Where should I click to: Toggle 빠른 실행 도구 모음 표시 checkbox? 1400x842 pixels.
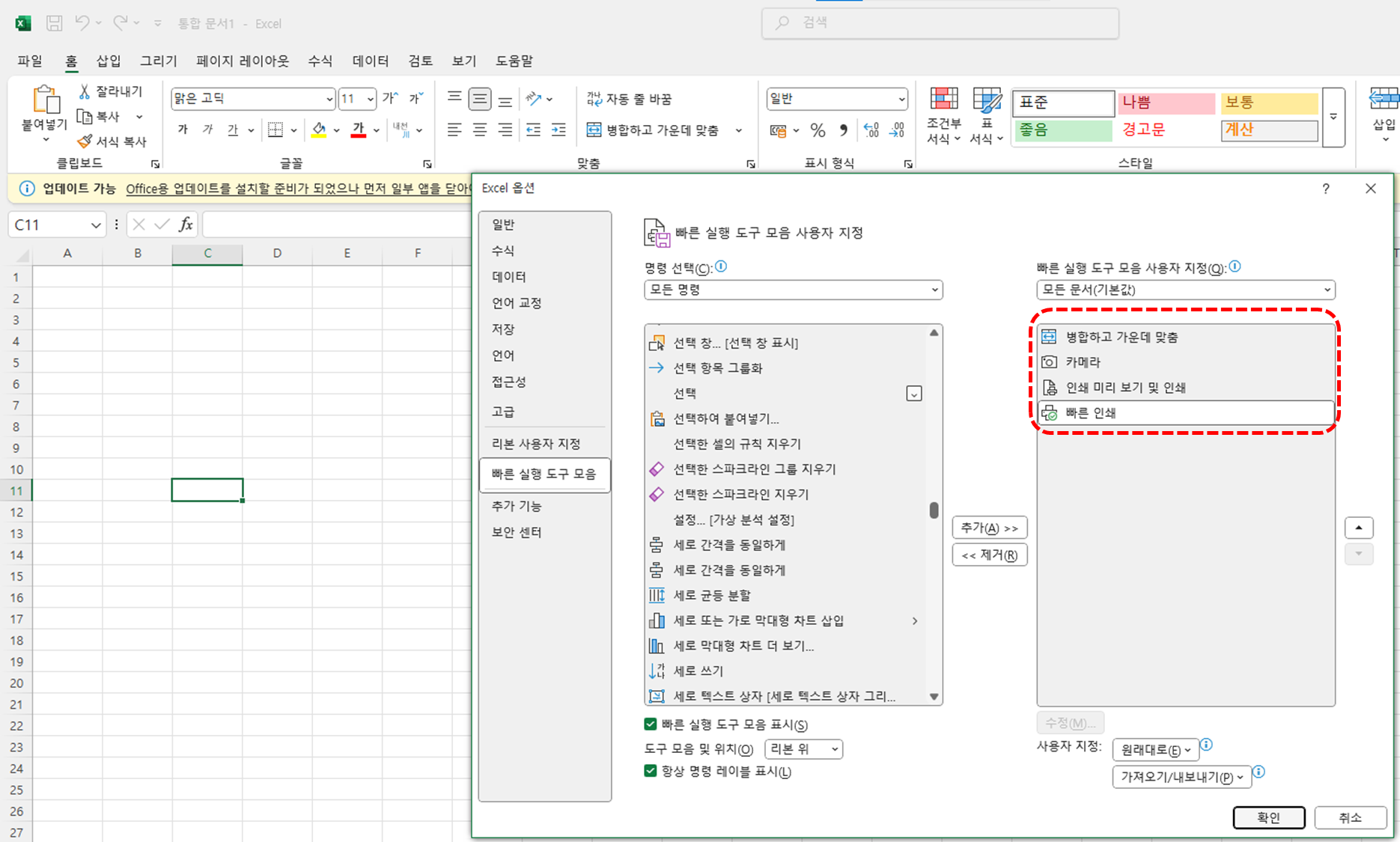tap(651, 724)
